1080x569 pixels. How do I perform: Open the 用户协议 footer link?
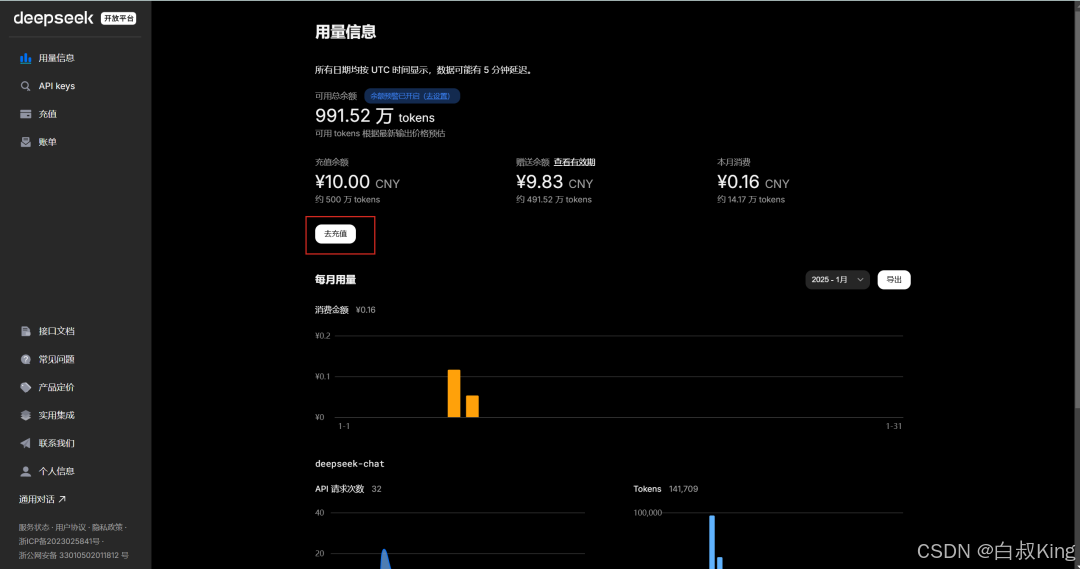(70, 527)
